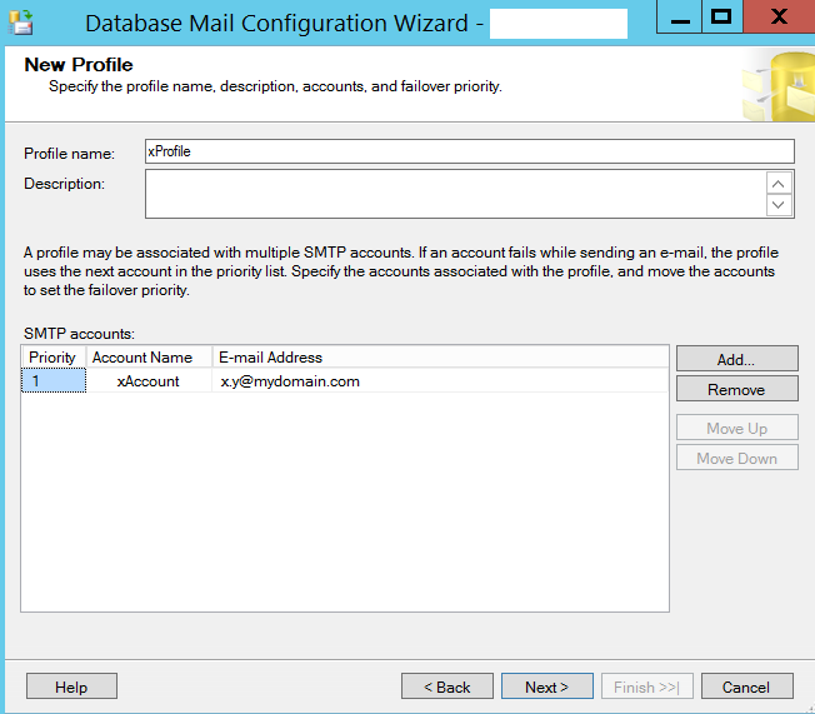Open Help for the wizard
Image resolution: width=815 pixels, height=714 pixels.
point(72,687)
